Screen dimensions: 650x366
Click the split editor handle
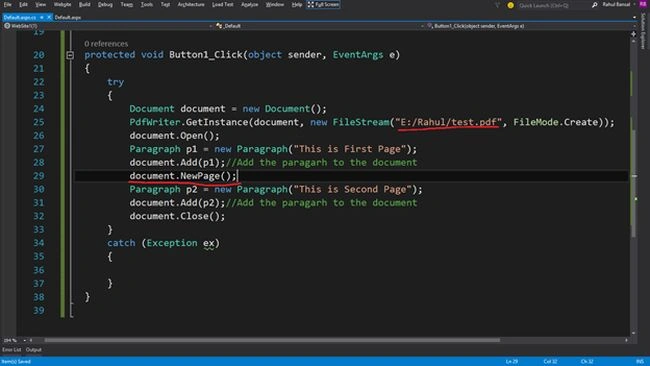pos(633,34)
